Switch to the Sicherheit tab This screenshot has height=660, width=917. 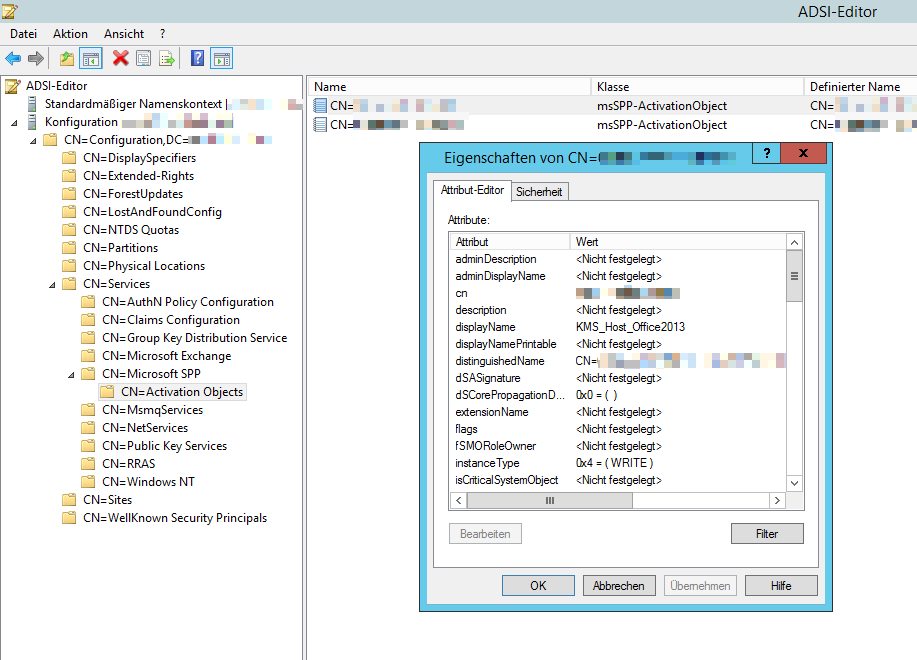[x=539, y=191]
